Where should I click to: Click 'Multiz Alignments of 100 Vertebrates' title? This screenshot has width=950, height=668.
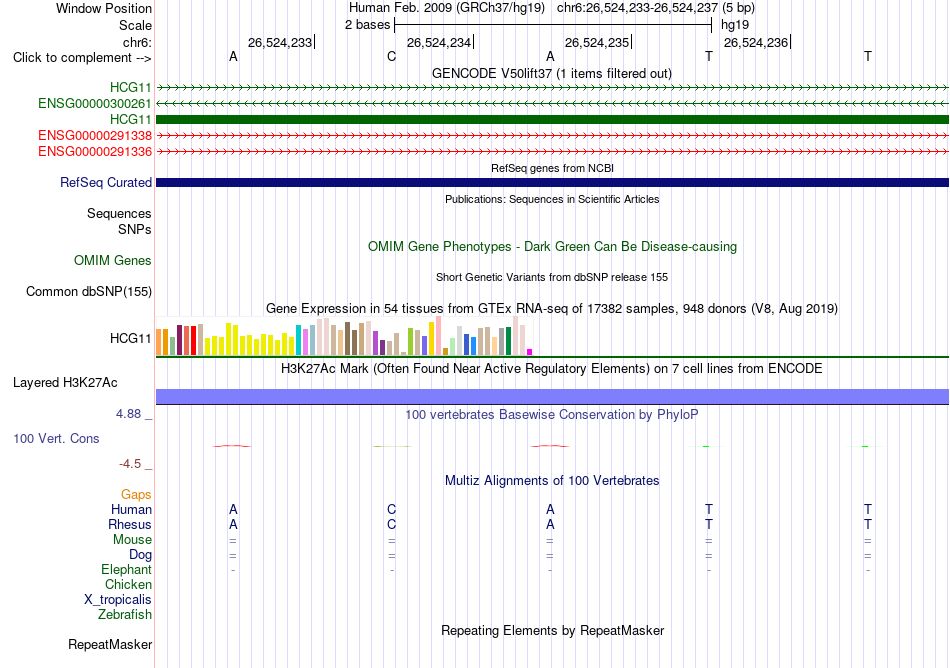click(552, 480)
